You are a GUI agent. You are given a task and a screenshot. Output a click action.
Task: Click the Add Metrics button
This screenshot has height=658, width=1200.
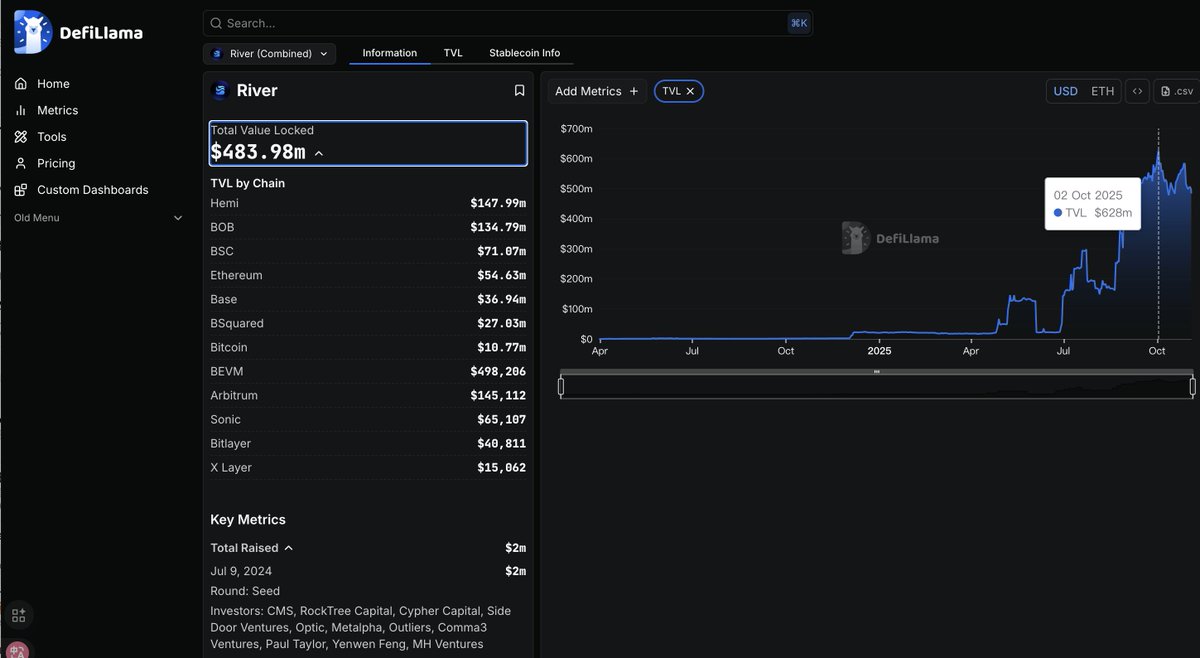596,91
